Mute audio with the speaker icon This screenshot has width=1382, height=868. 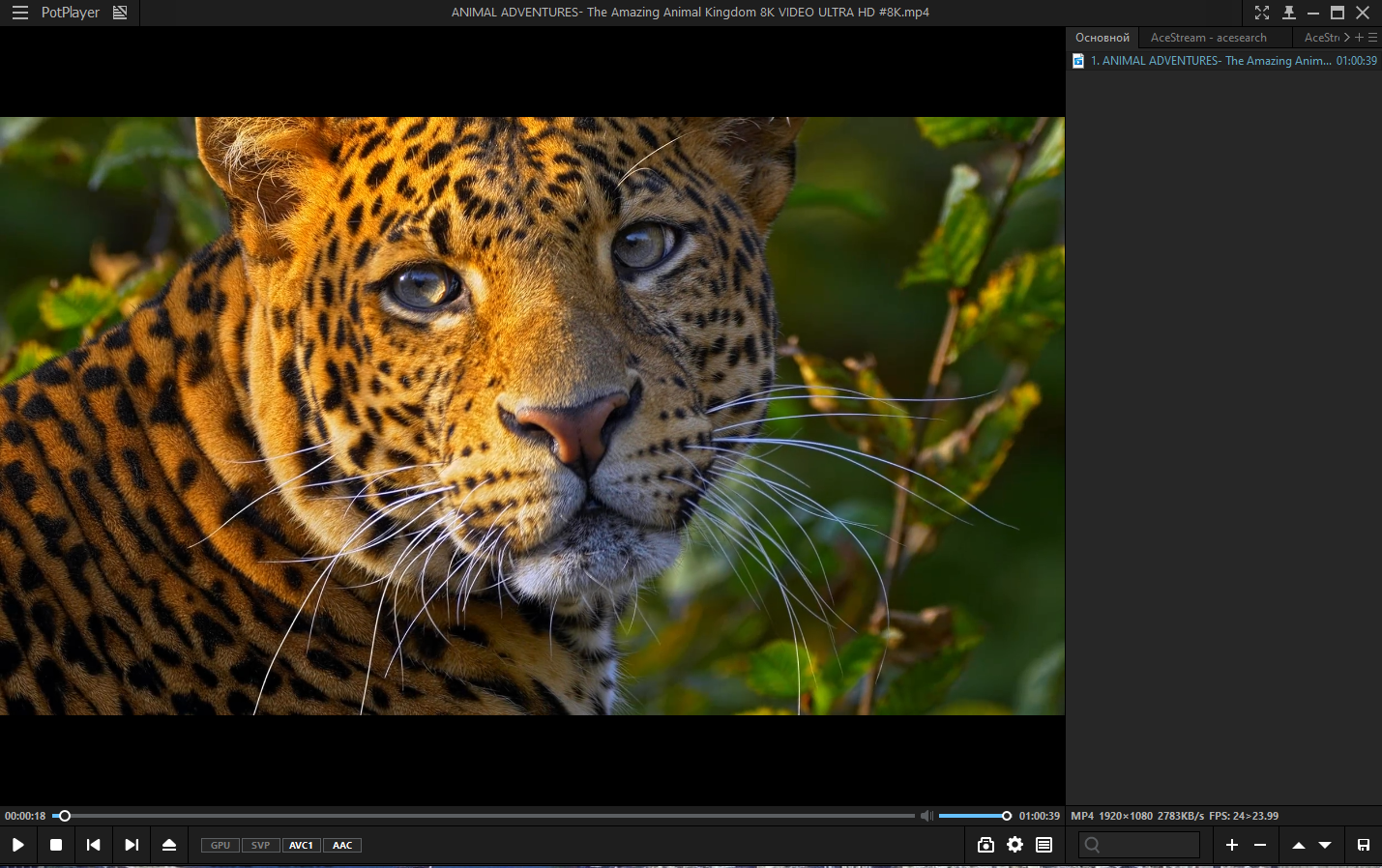(926, 815)
